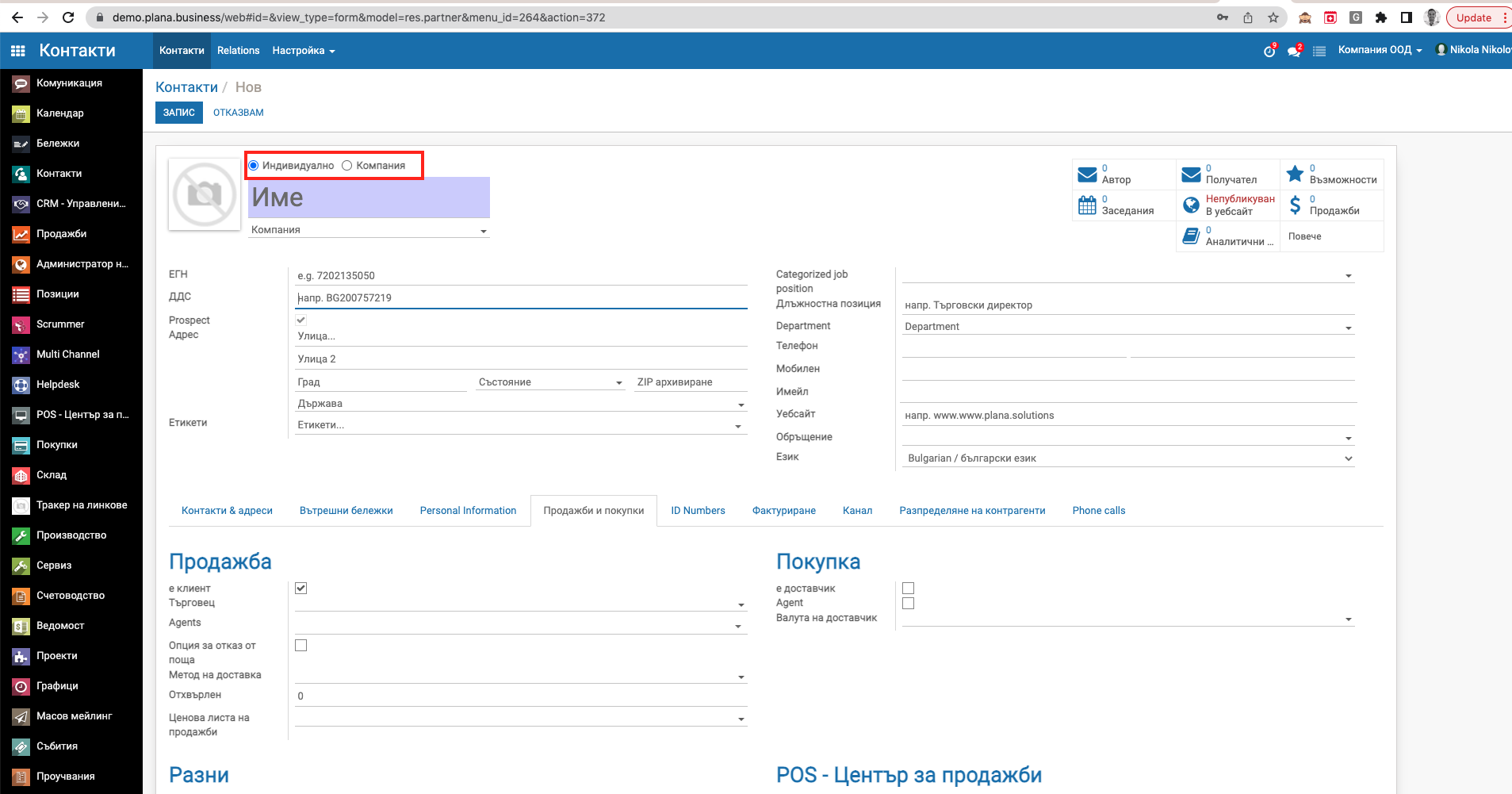Switch to ID Numbers tab
The width and height of the screenshot is (1512, 794).
click(x=698, y=511)
